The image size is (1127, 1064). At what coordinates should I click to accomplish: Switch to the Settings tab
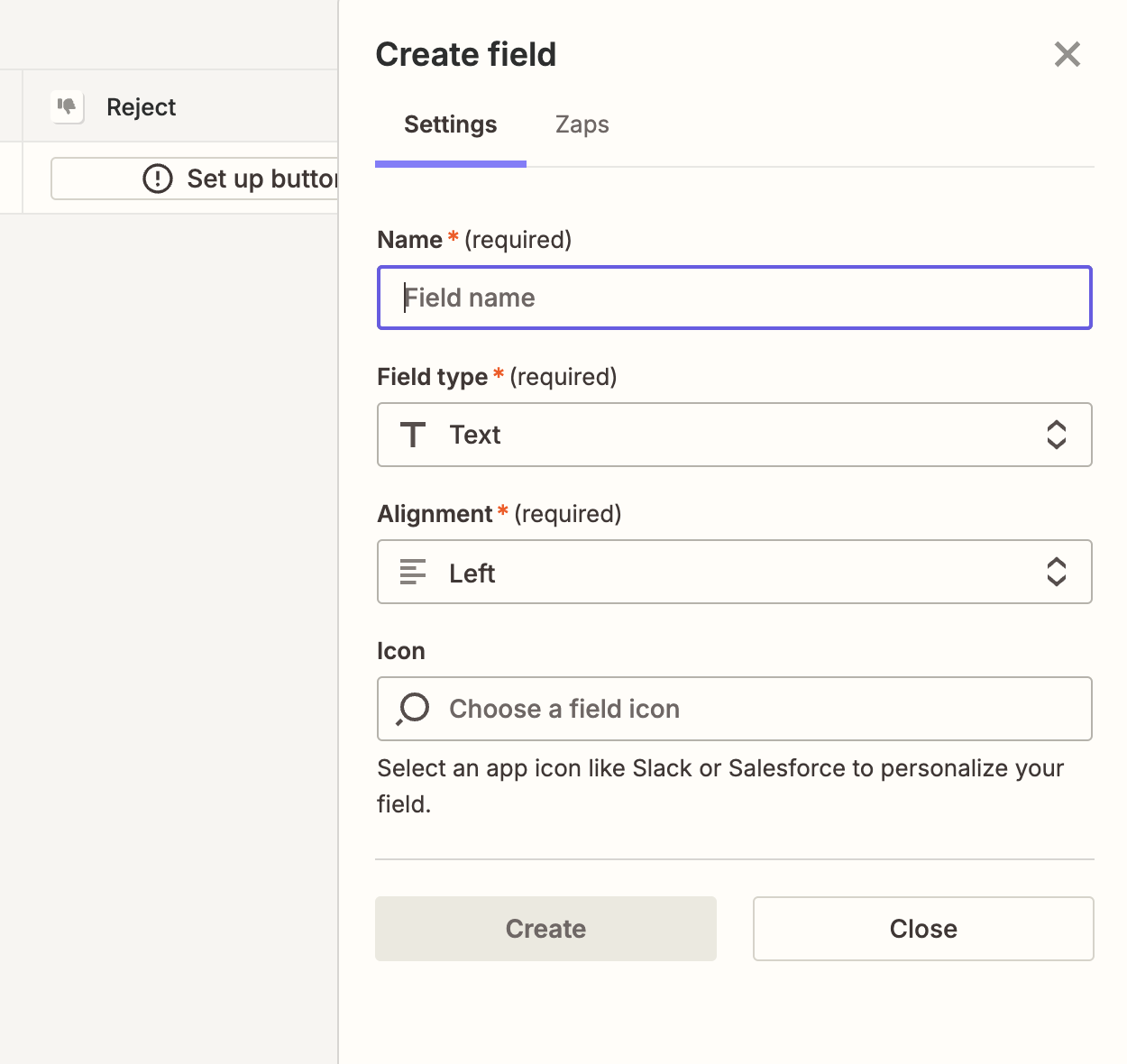tap(450, 124)
